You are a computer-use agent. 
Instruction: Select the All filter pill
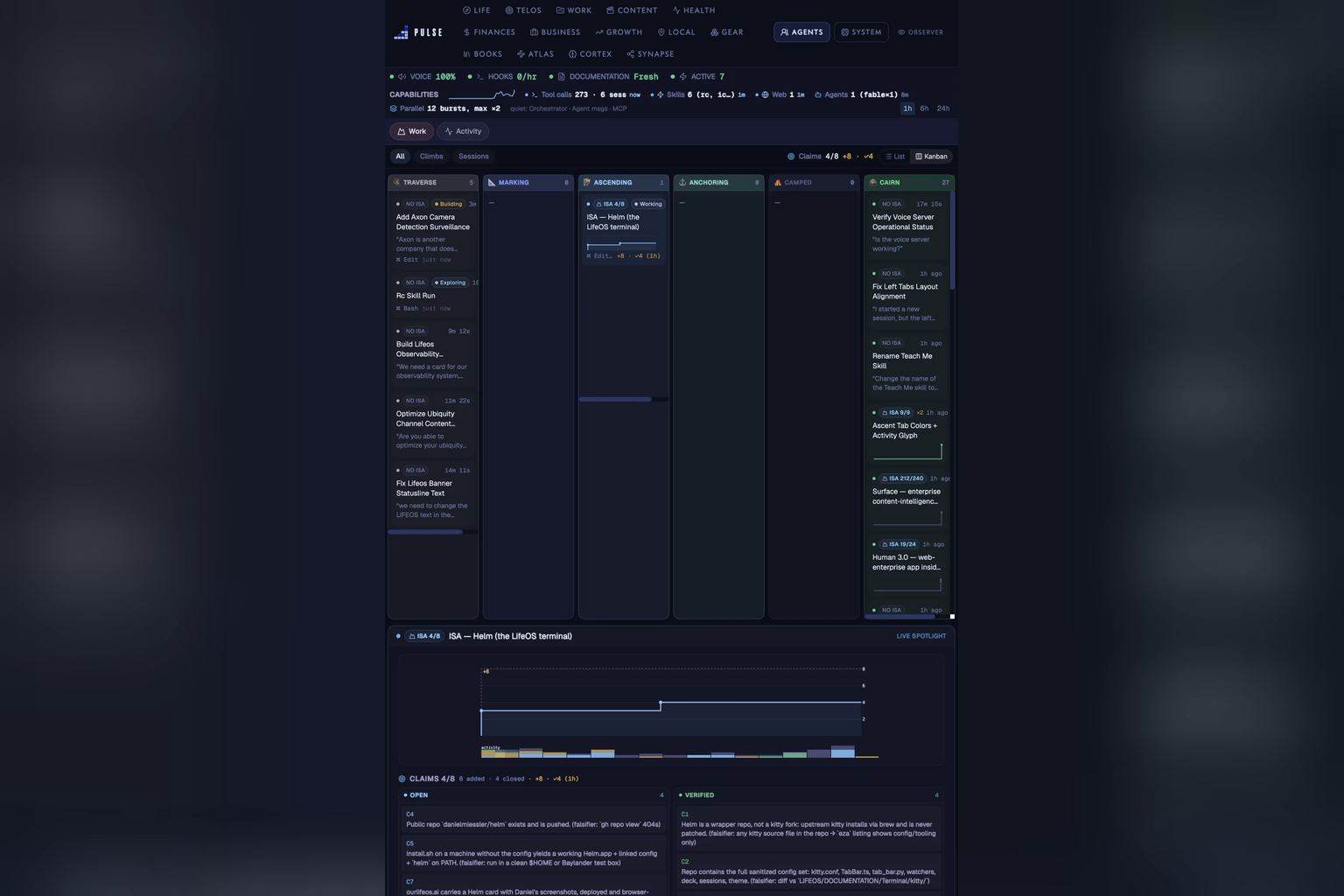tap(400, 157)
